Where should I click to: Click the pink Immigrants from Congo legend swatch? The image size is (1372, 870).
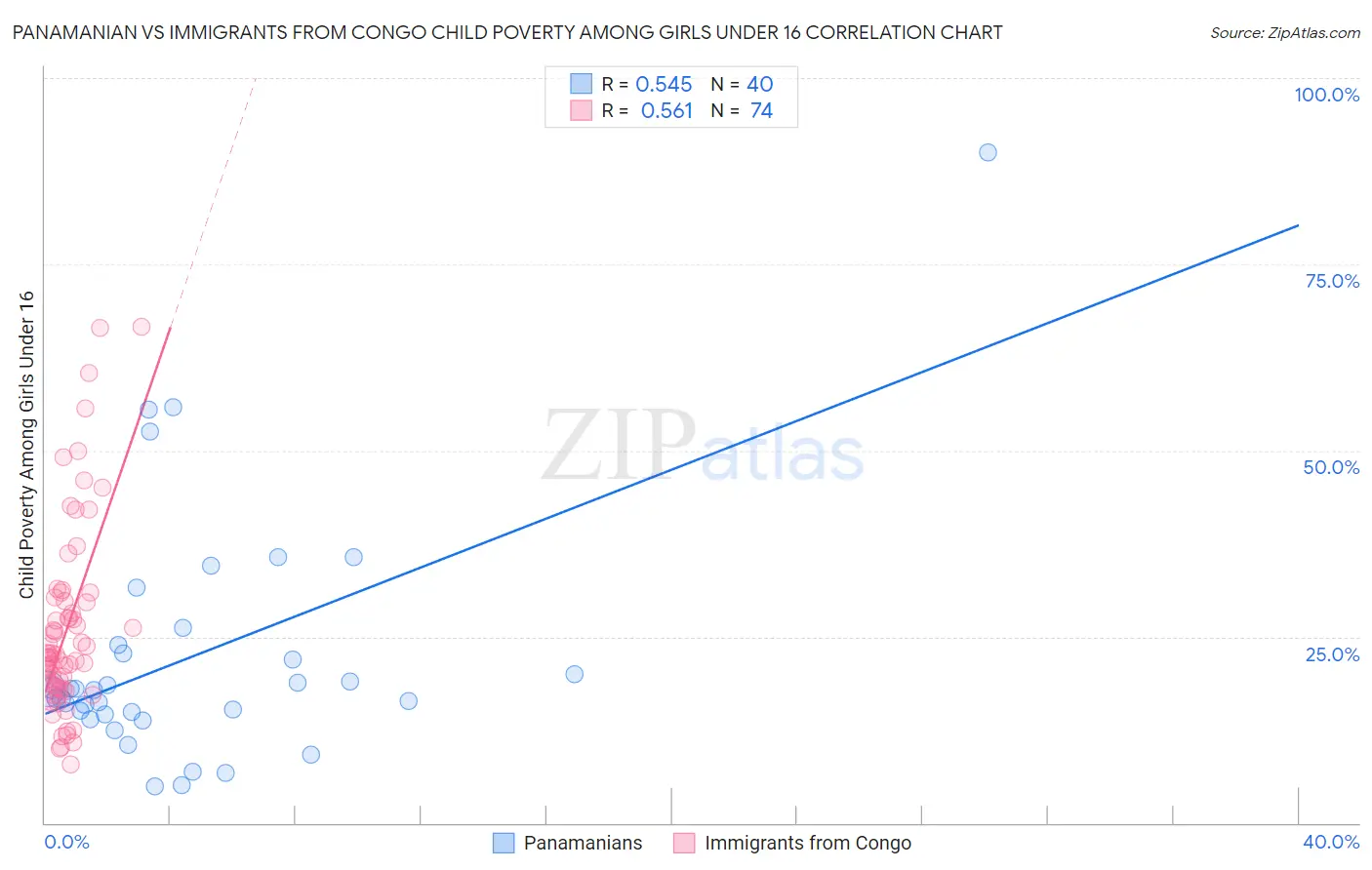[x=684, y=843]
